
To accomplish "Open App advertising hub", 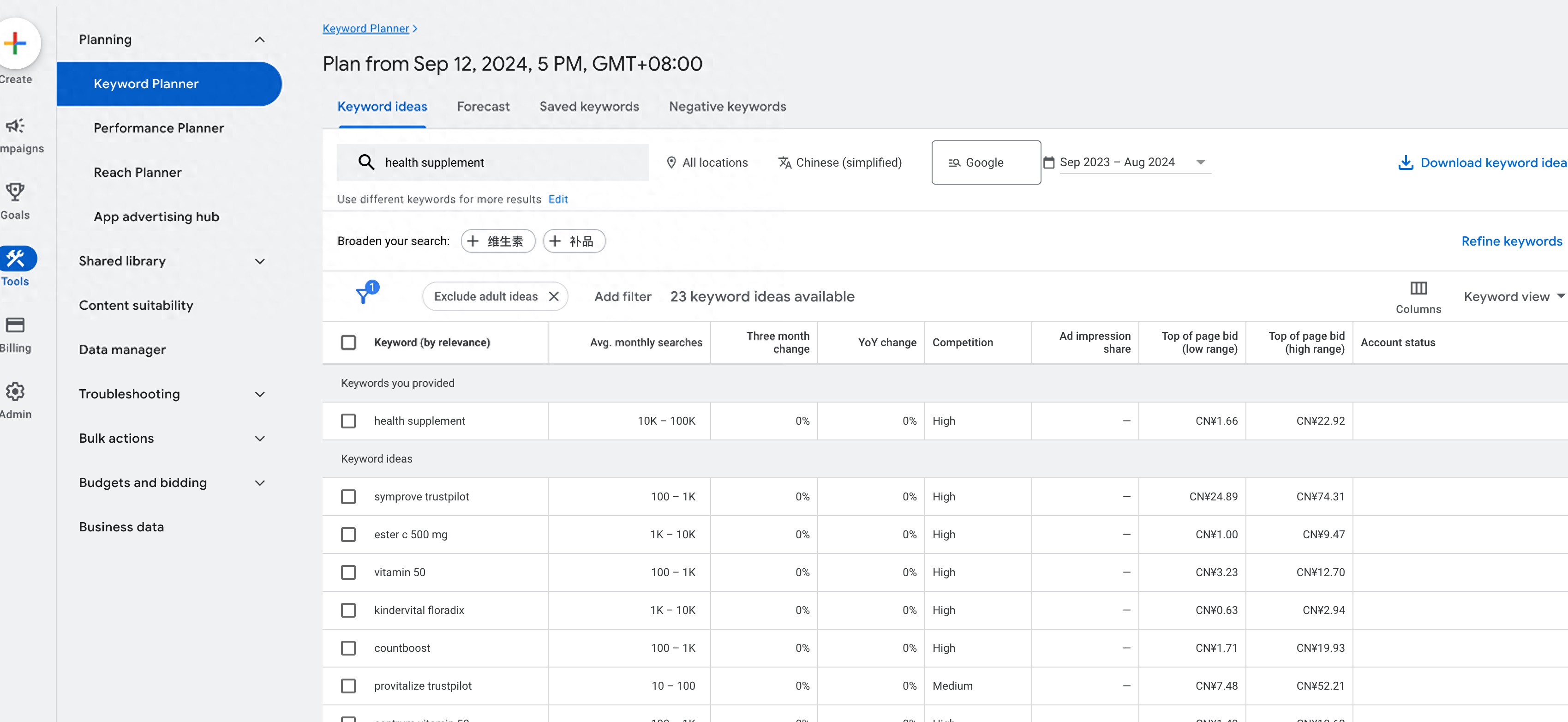I will [156, 217].
